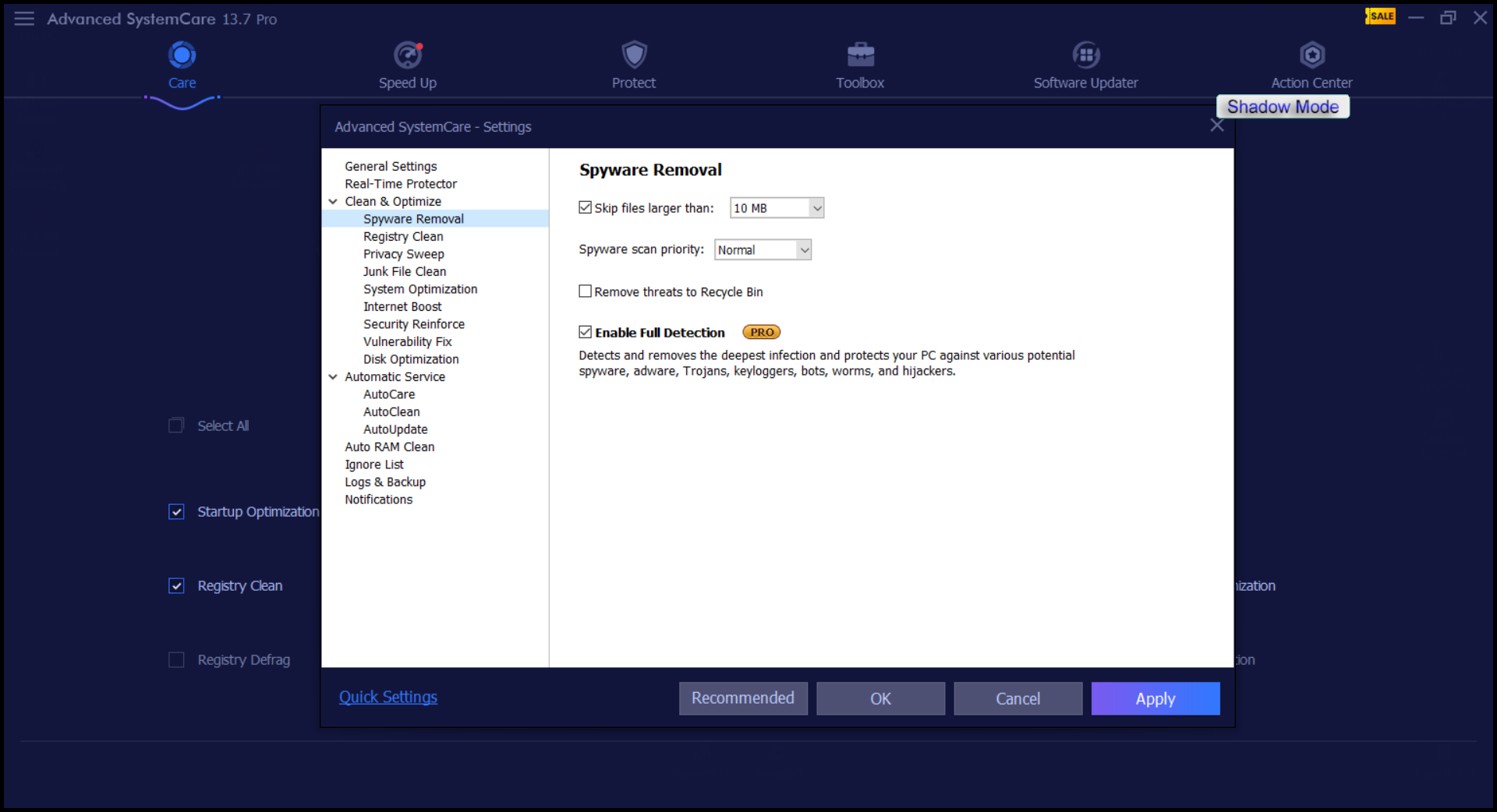This screenshot has height=812, width=1497.
Task: Open the 10 MB file size dropdown
Action: click(x=777, y=208)
